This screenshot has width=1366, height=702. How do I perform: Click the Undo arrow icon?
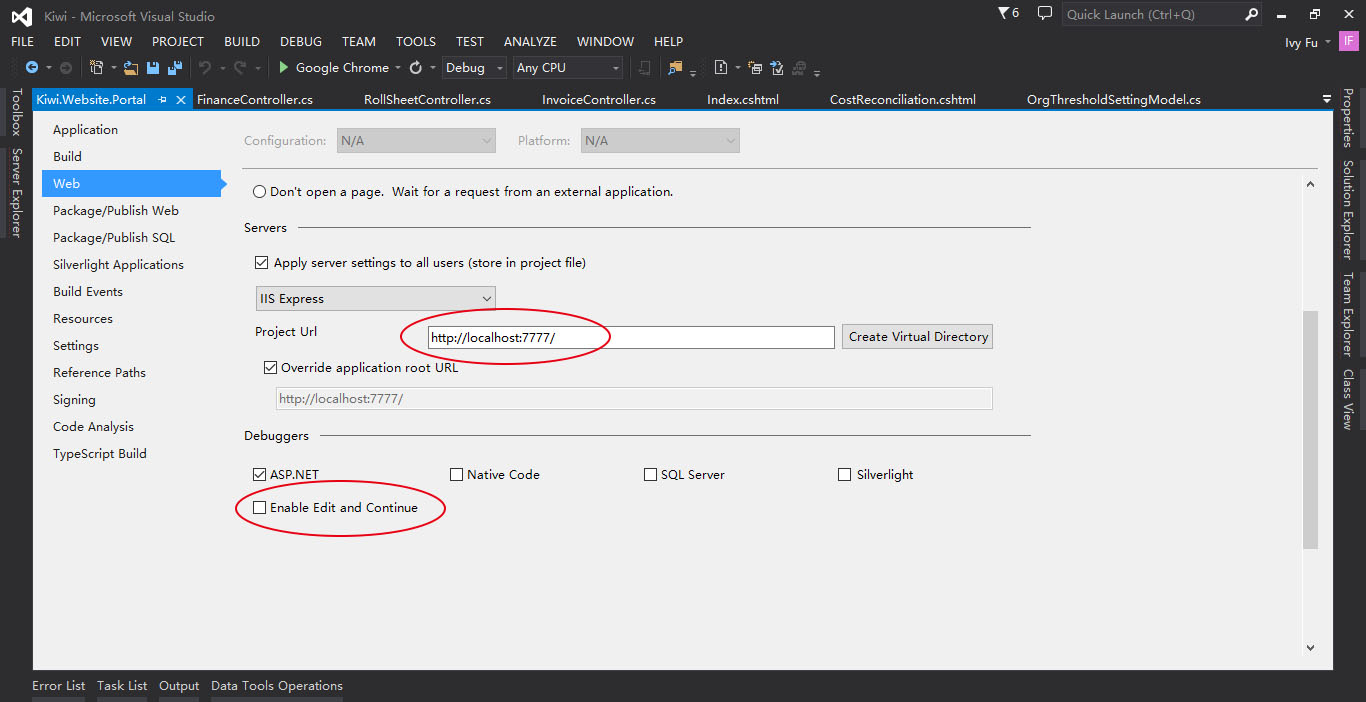[x=204, y=68]
